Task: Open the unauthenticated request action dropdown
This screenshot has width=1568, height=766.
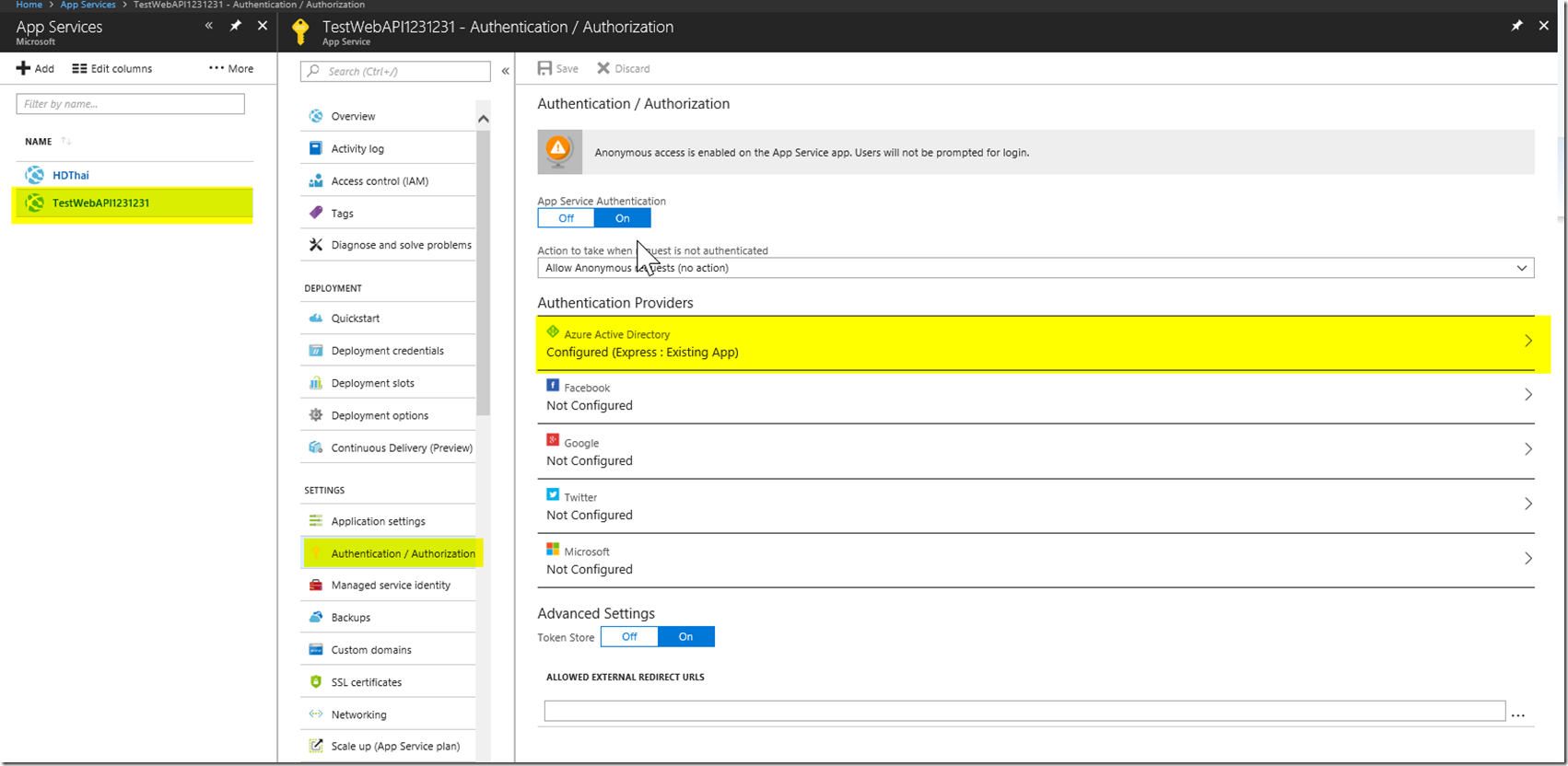Action: click(x=1036, y=268)
